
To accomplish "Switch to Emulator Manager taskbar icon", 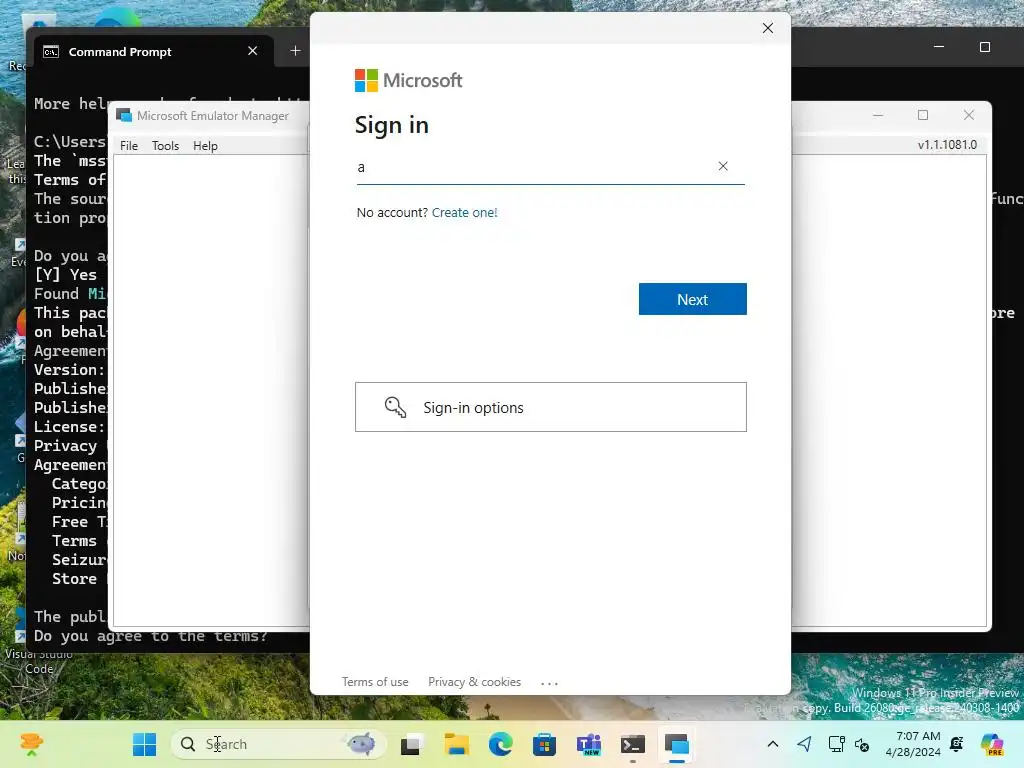I will (x=677, y=744).
